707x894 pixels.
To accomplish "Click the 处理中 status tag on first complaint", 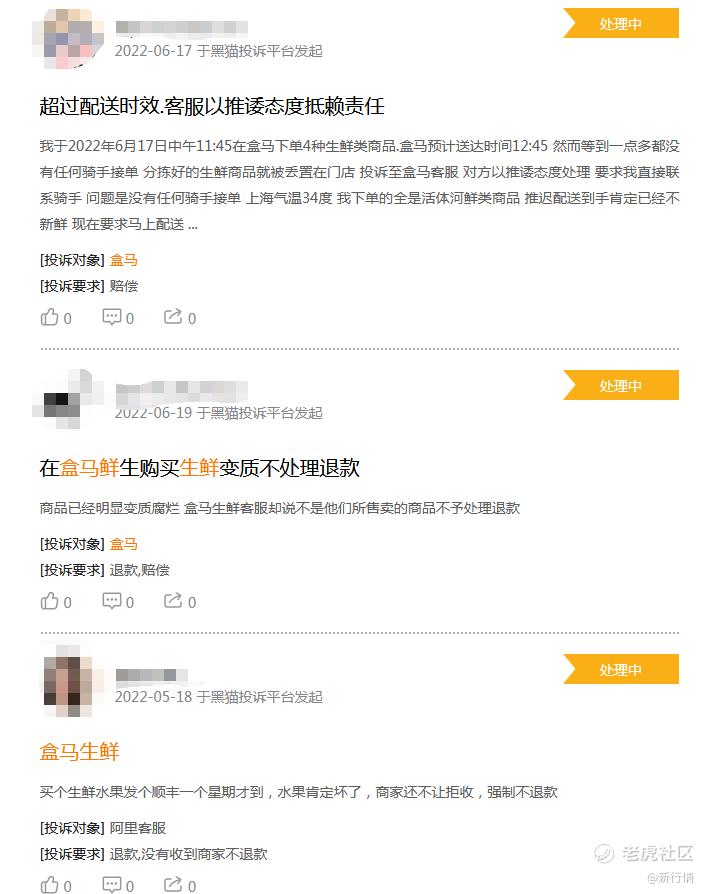I will [x=621, y=23].
